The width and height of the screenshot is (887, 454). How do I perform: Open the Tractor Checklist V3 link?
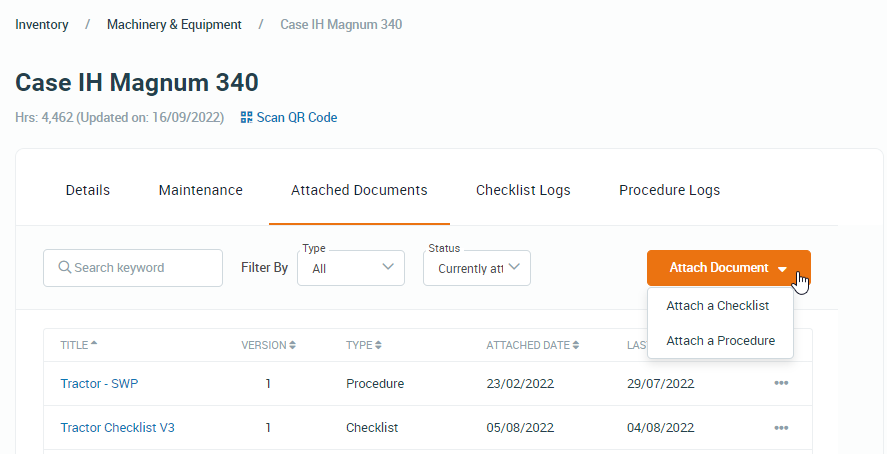tap(117, 428)
